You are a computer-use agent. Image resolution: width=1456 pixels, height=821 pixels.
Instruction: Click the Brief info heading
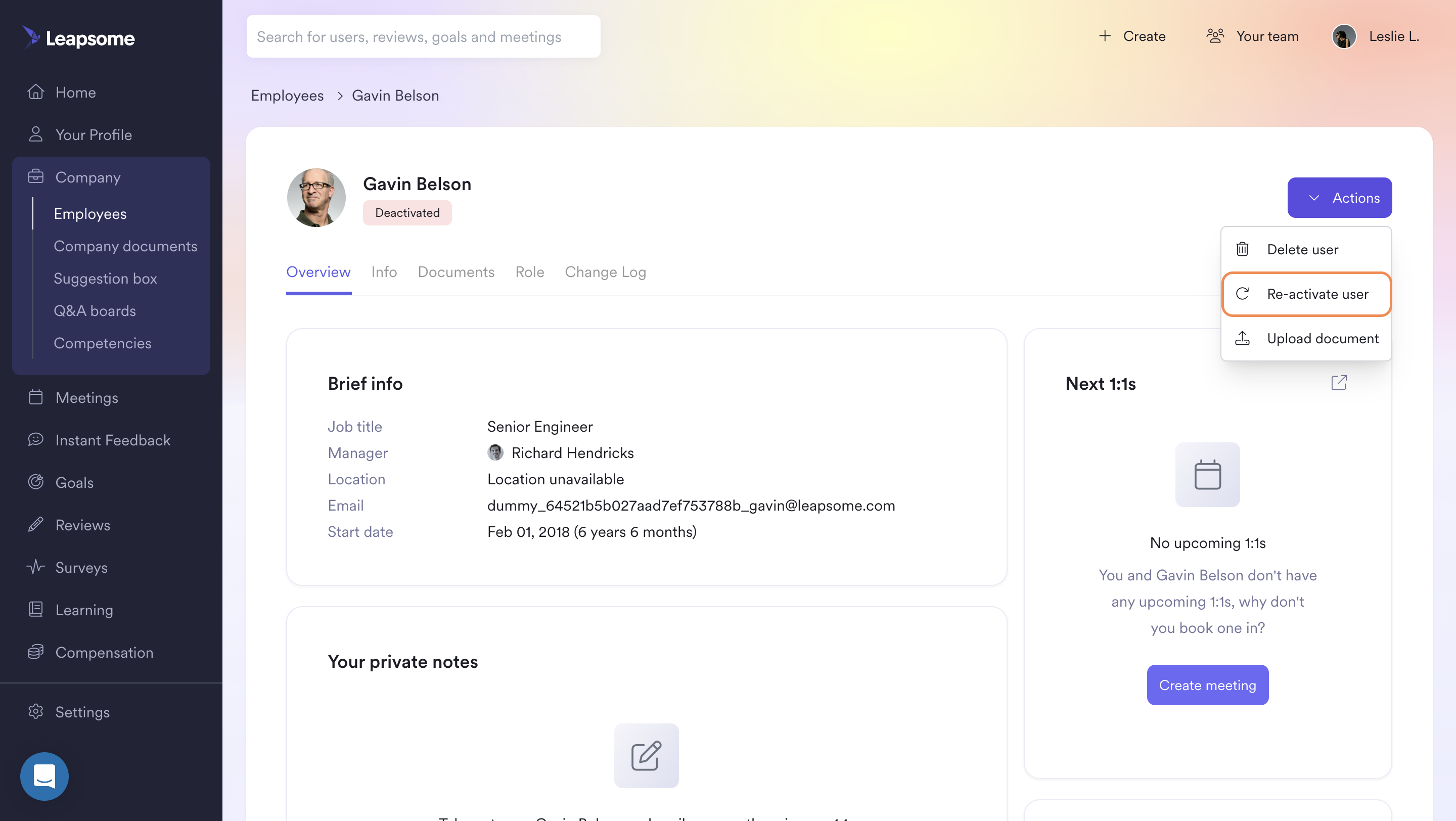point(365,383)
